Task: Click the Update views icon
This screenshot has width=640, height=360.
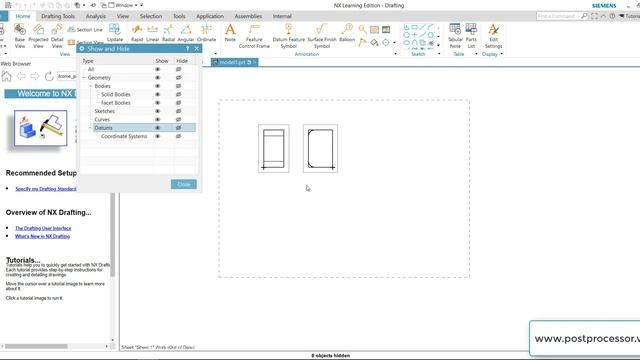Action: (x=115, y=33)
